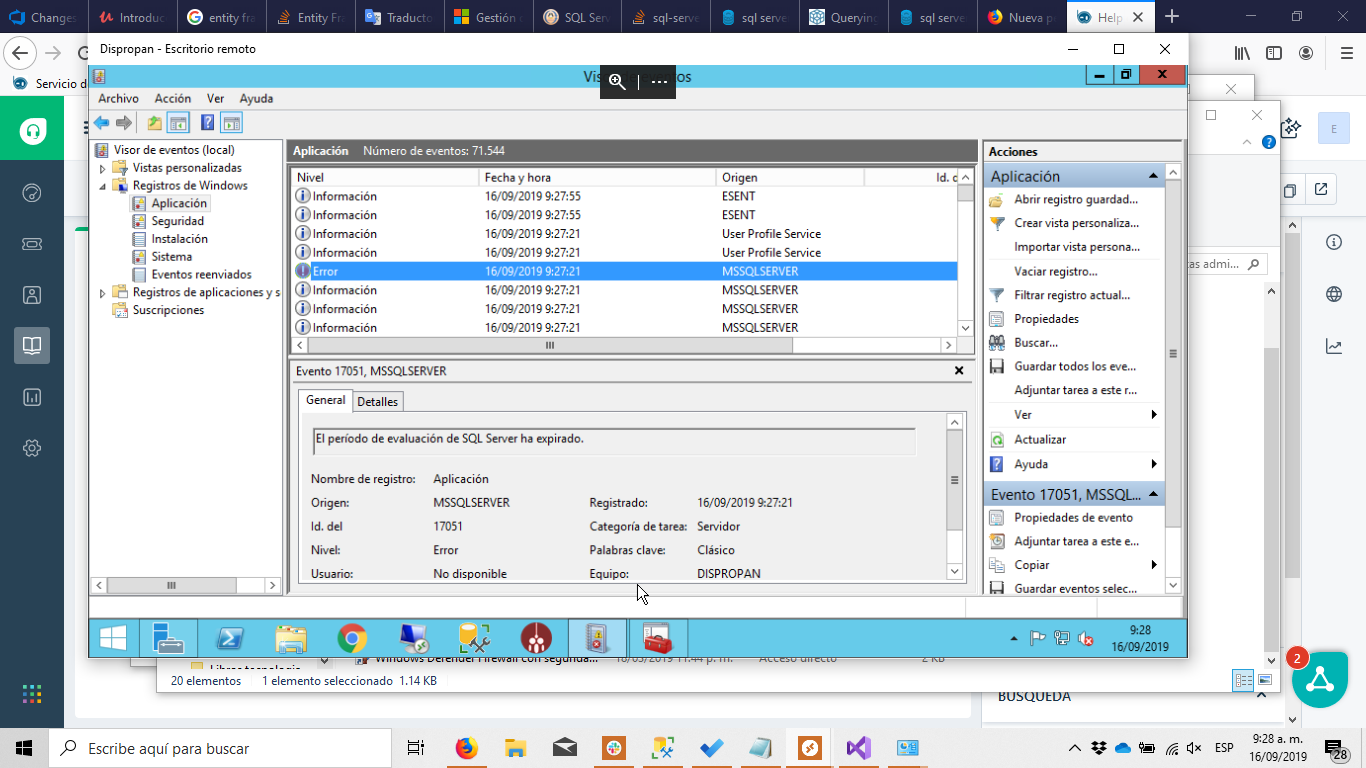
Task: Open the help toolbar icon
Action: [x=208, y=123]
